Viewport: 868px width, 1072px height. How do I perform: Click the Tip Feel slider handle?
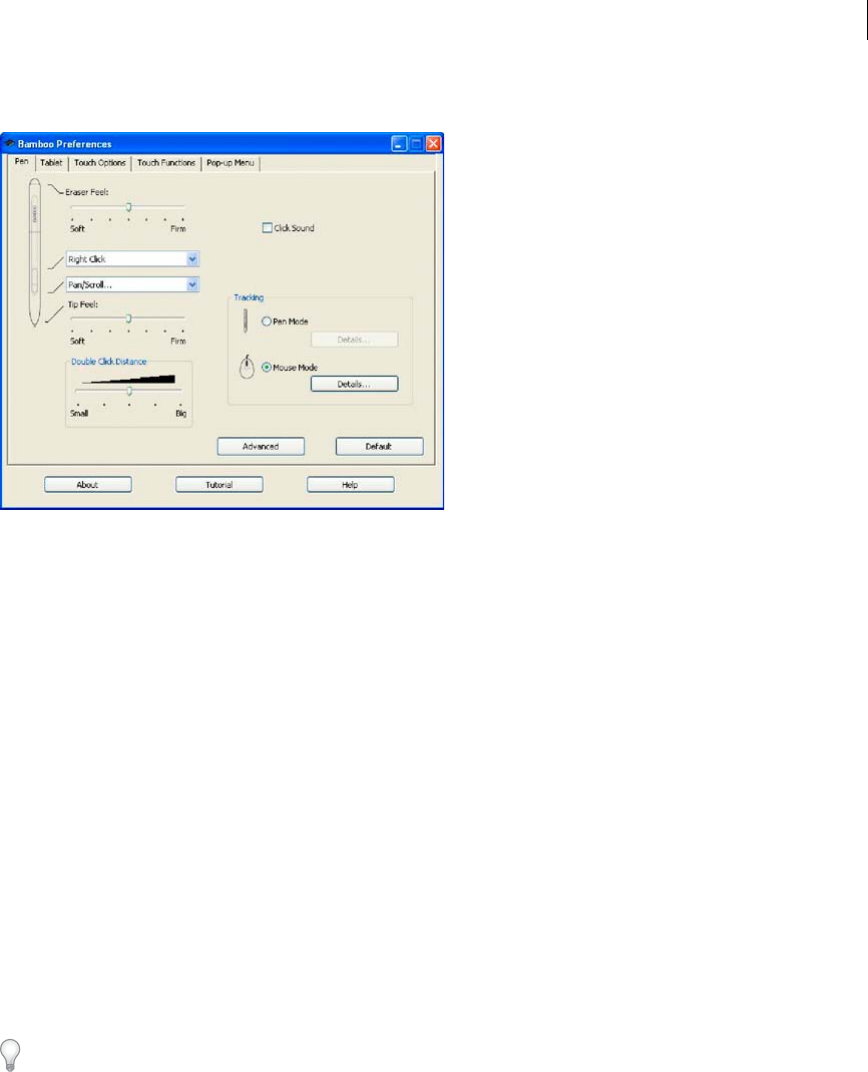pyautogui.click(x=128, y=319)
